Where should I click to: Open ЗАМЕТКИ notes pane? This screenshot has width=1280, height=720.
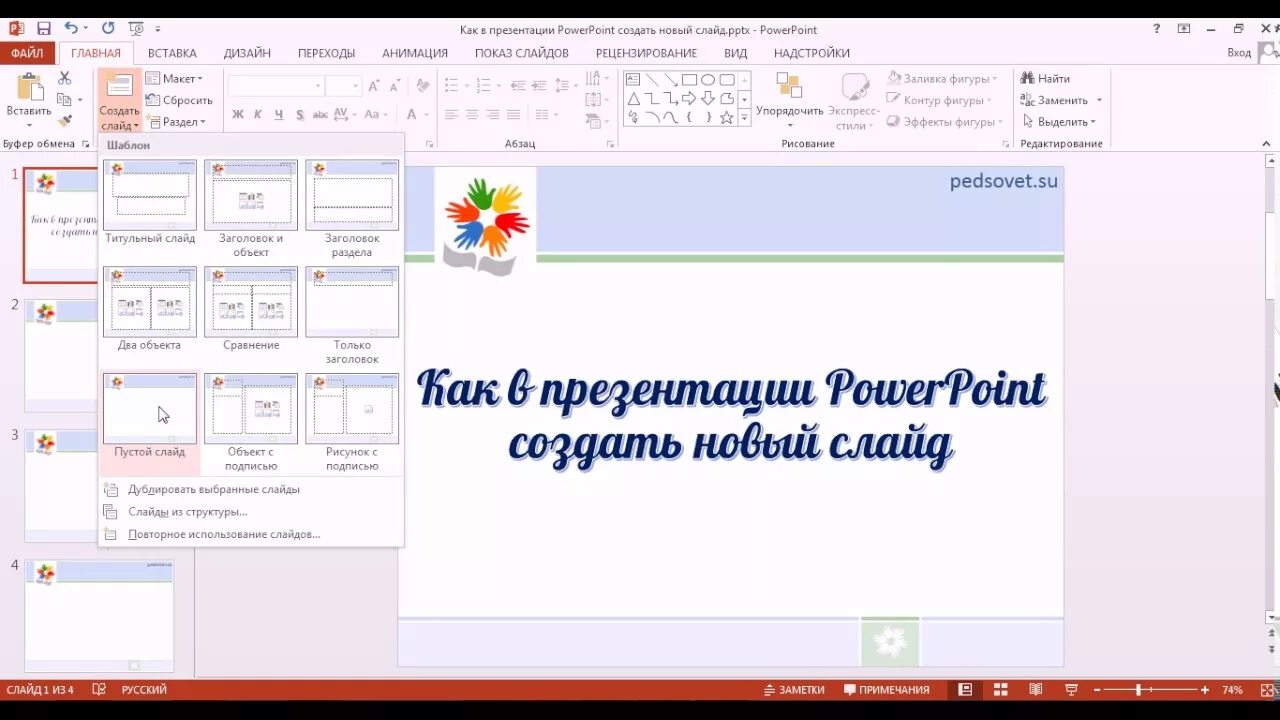point(794,690)
